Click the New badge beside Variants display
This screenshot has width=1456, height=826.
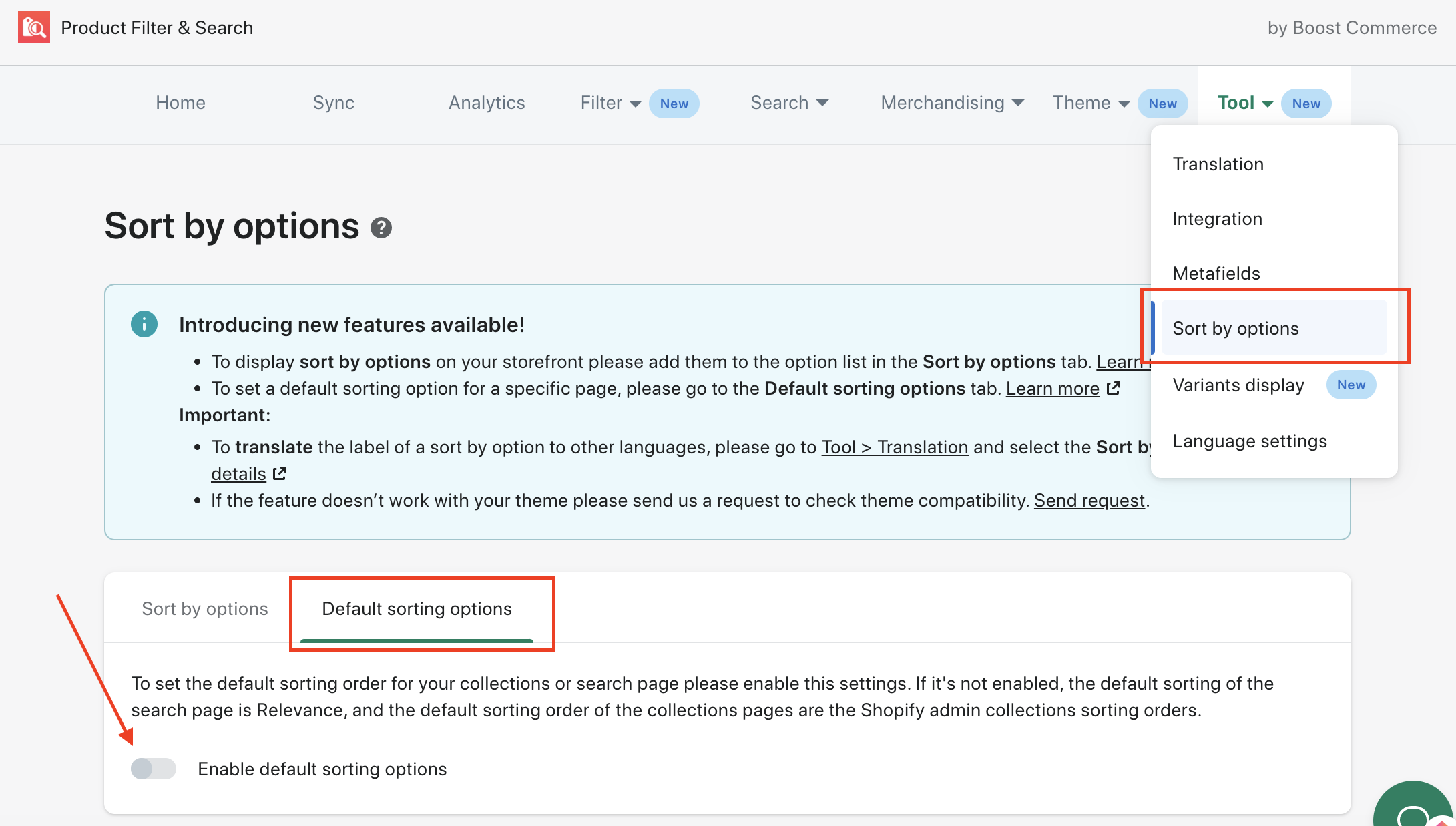pos(1351,385)
